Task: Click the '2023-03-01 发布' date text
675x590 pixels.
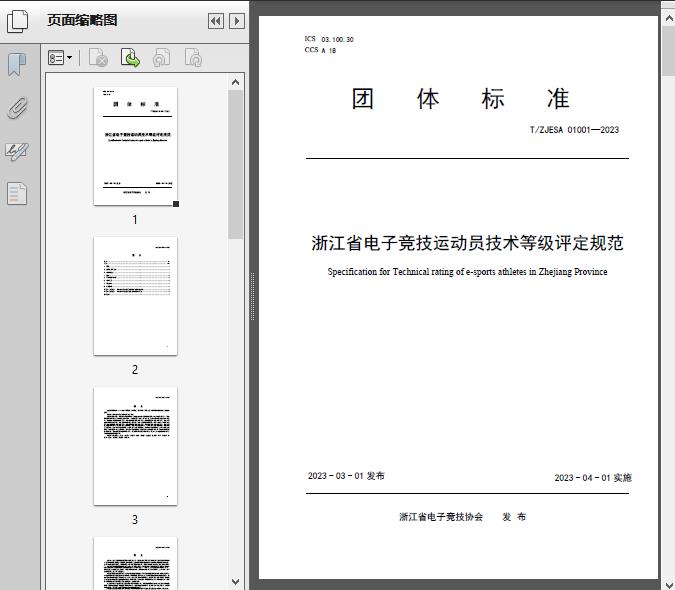Action: pos(346,476)
